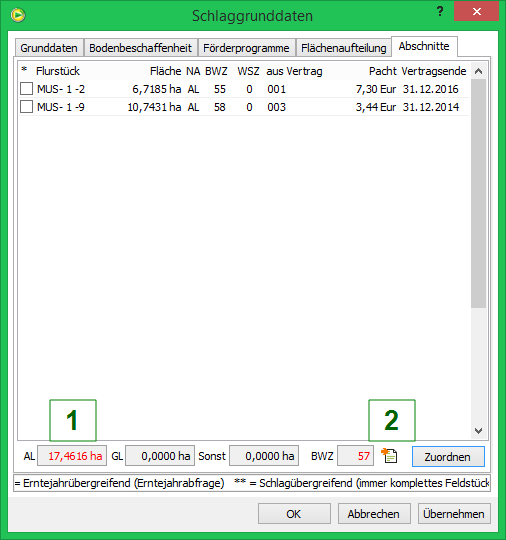Click the AL field showing 17,4616 ha
Viewport: 506px width, 540px height.
[x=72, y=456]
